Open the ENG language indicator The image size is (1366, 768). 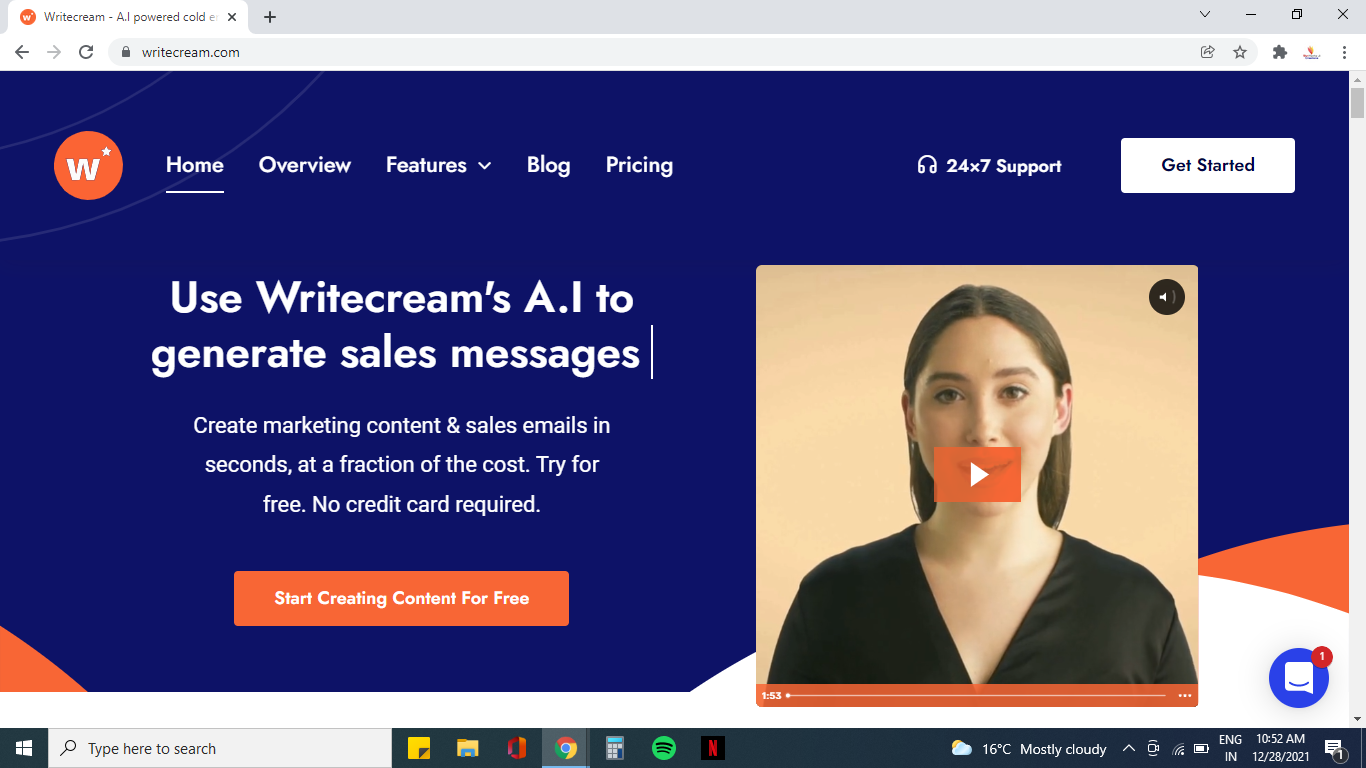click(x=1230, y=748)
